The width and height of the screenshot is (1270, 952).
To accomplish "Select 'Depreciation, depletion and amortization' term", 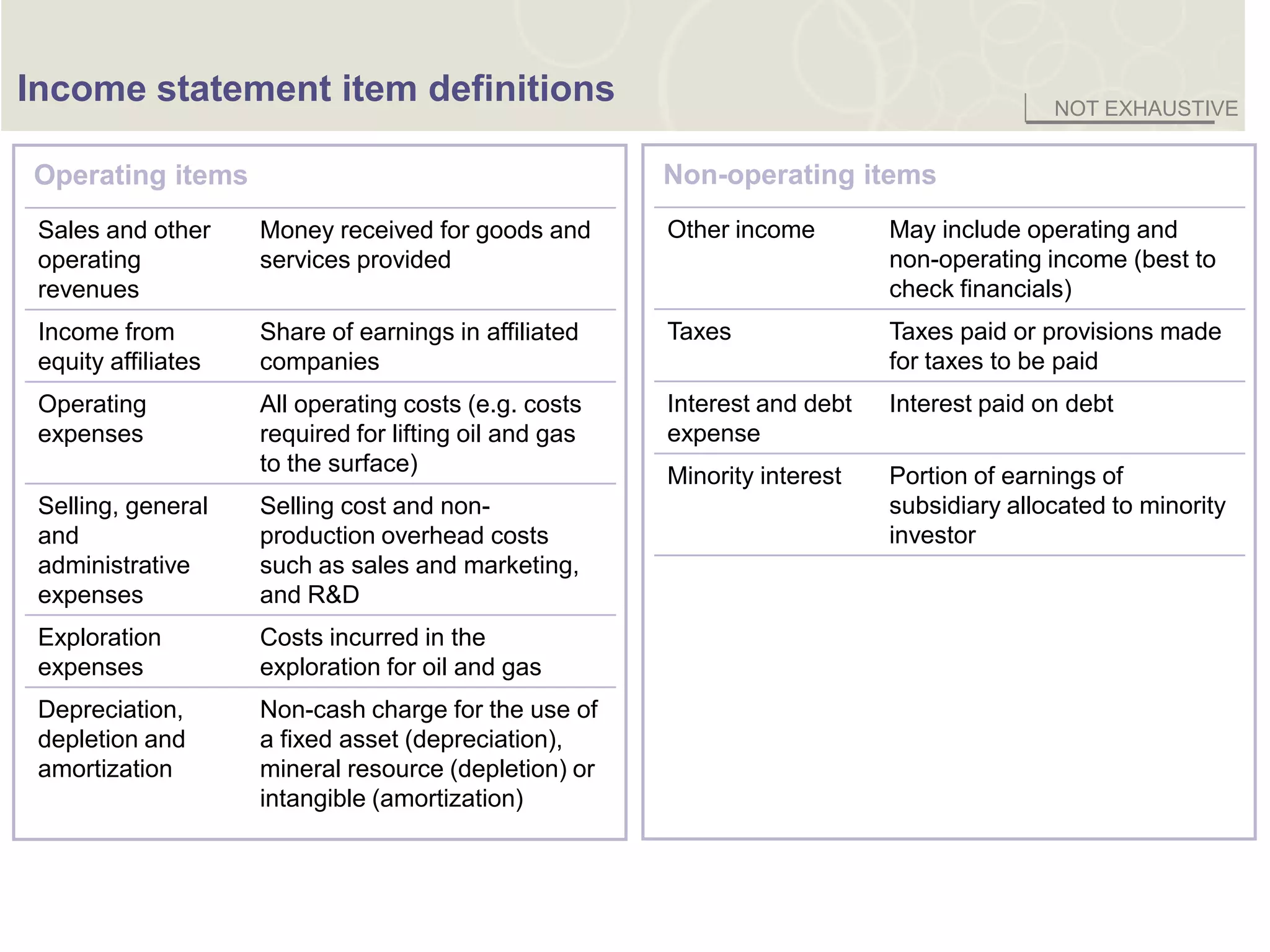I will (x=112, y=739).
